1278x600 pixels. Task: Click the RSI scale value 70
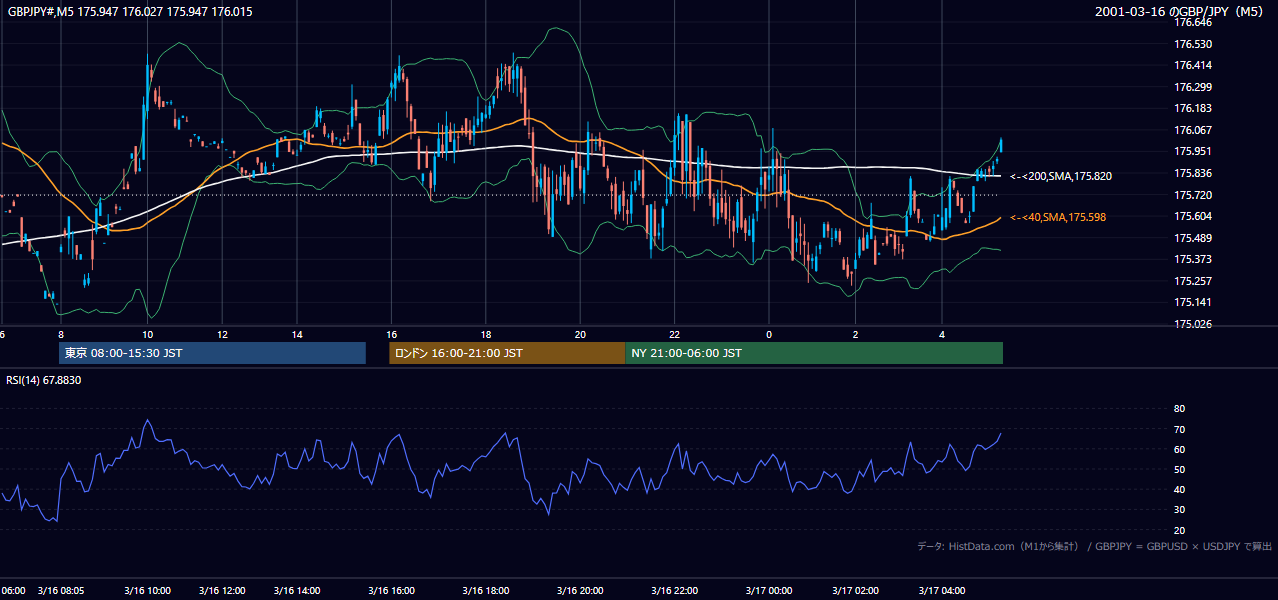1179,429
